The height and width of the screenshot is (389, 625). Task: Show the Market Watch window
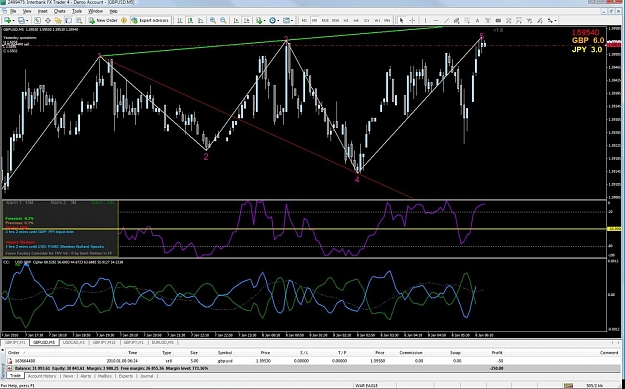[37, 20]
